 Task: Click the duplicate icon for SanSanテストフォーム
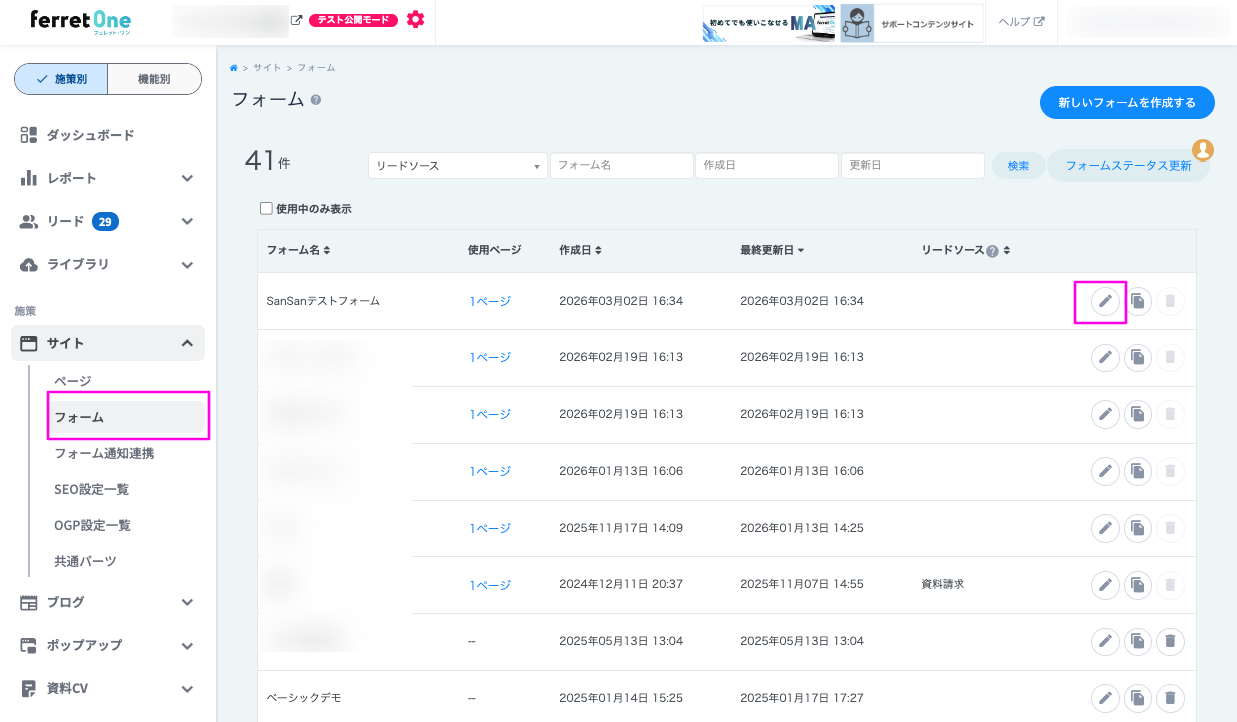point(1138,301)
